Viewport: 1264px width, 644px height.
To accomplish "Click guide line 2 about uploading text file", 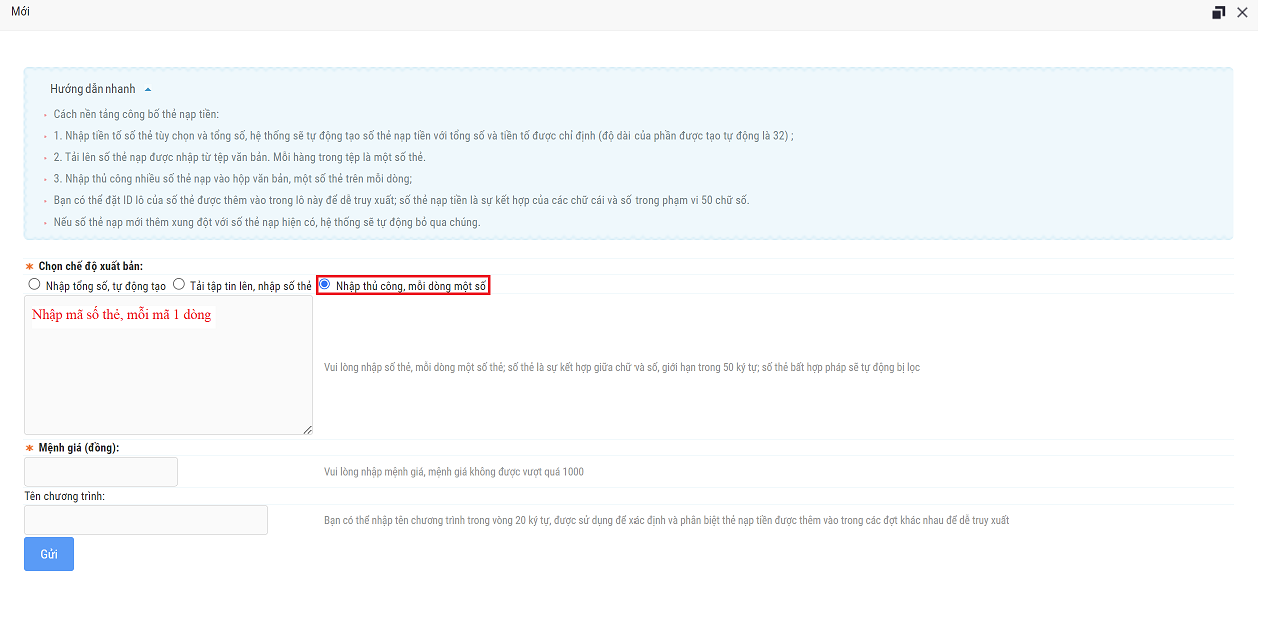I will [239, 158].
